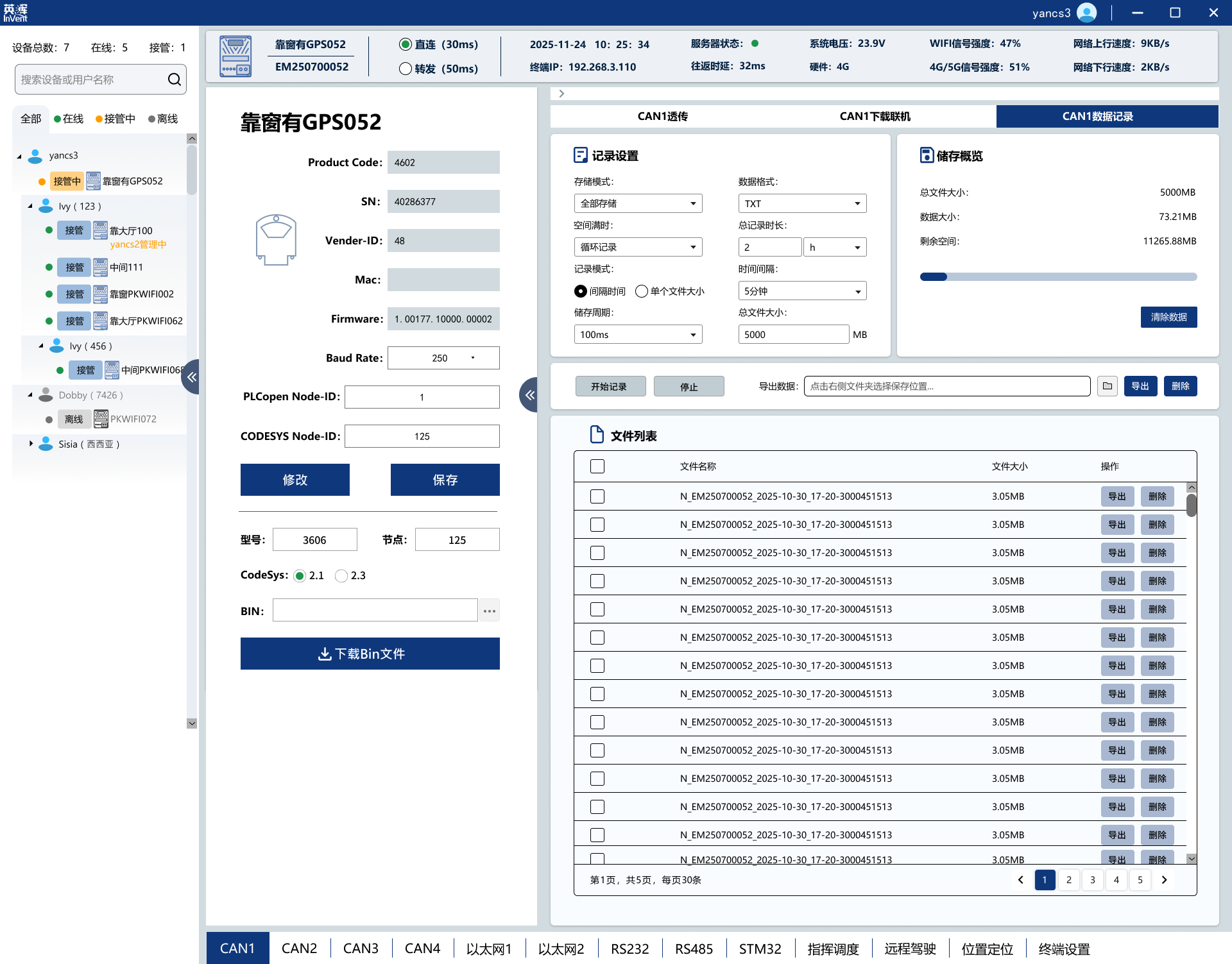Collapse the device info panel with the round double-arrow button
The width and height of the screenshot is (1232, 964).
pos(529,395)
